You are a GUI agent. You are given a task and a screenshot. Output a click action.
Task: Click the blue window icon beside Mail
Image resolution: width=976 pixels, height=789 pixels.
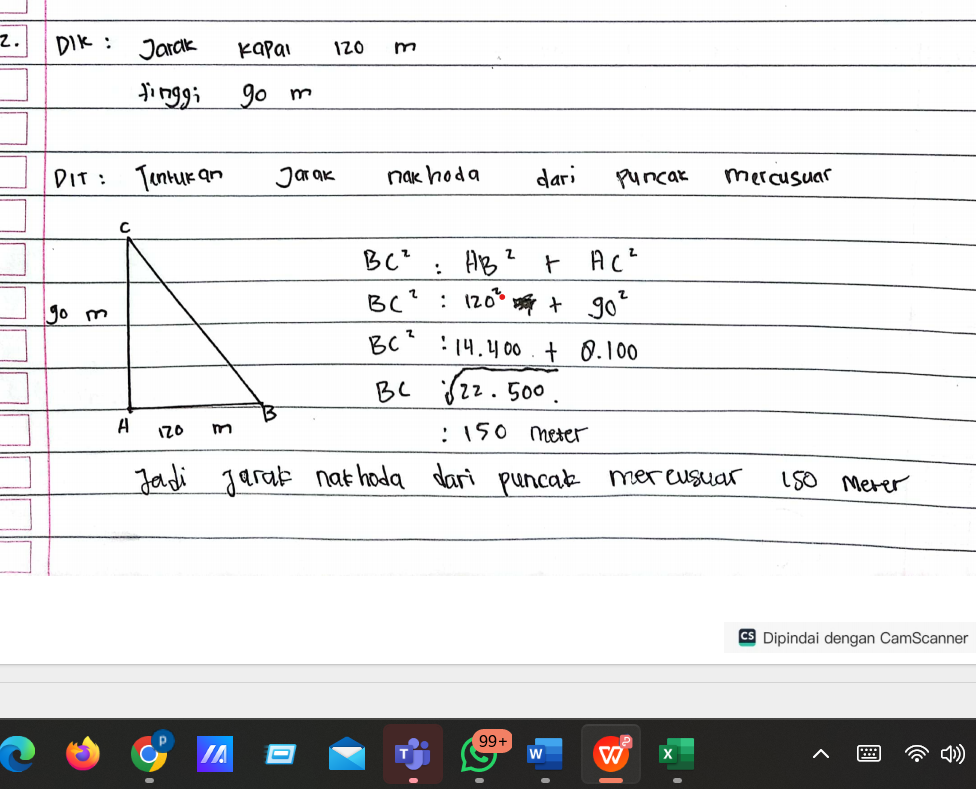[x=280, y=753]
